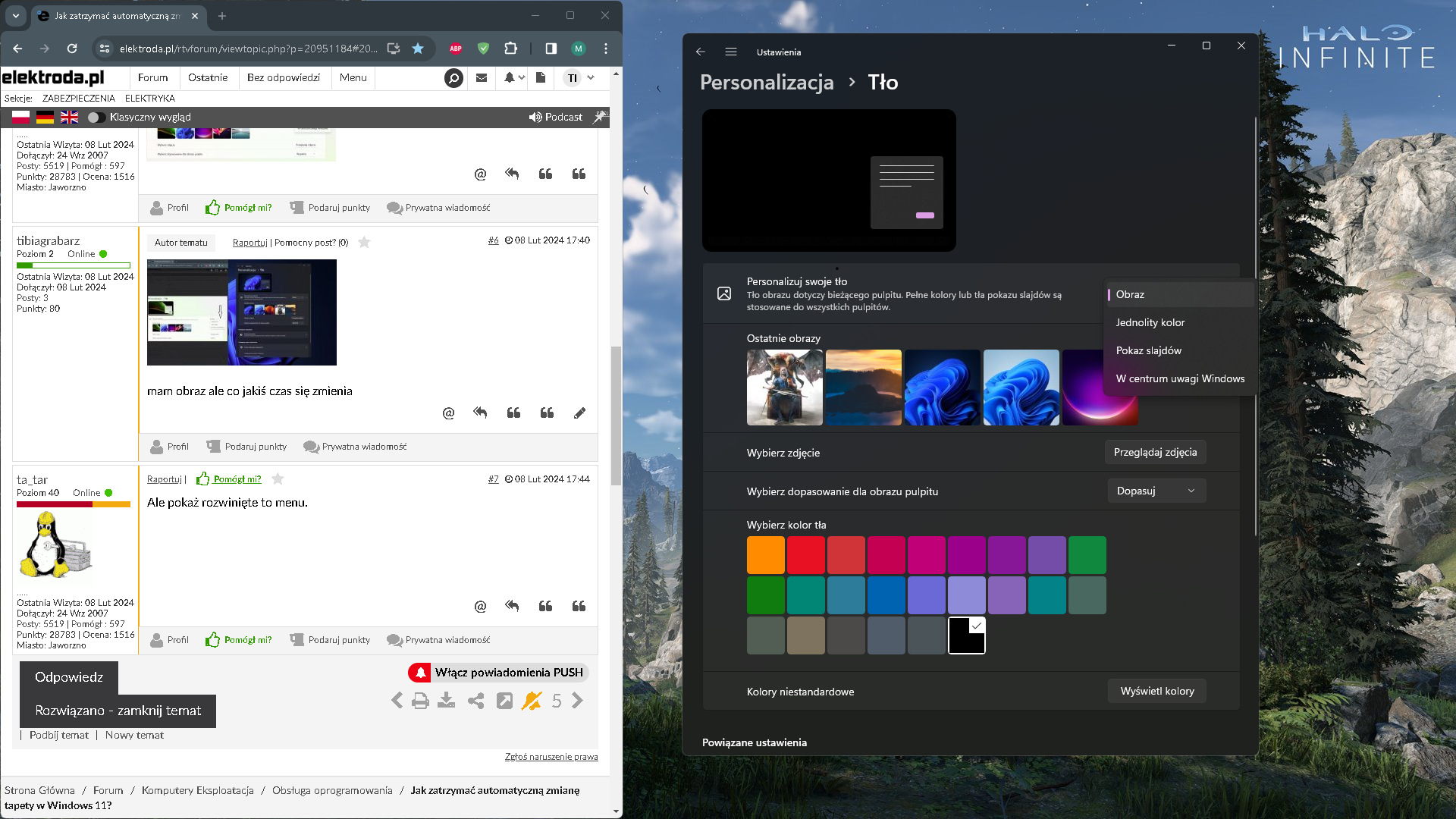Viewport: 1456px width, 819px height.
Task: Bookmark this page with star icon
Action: [x=418, y=49]
